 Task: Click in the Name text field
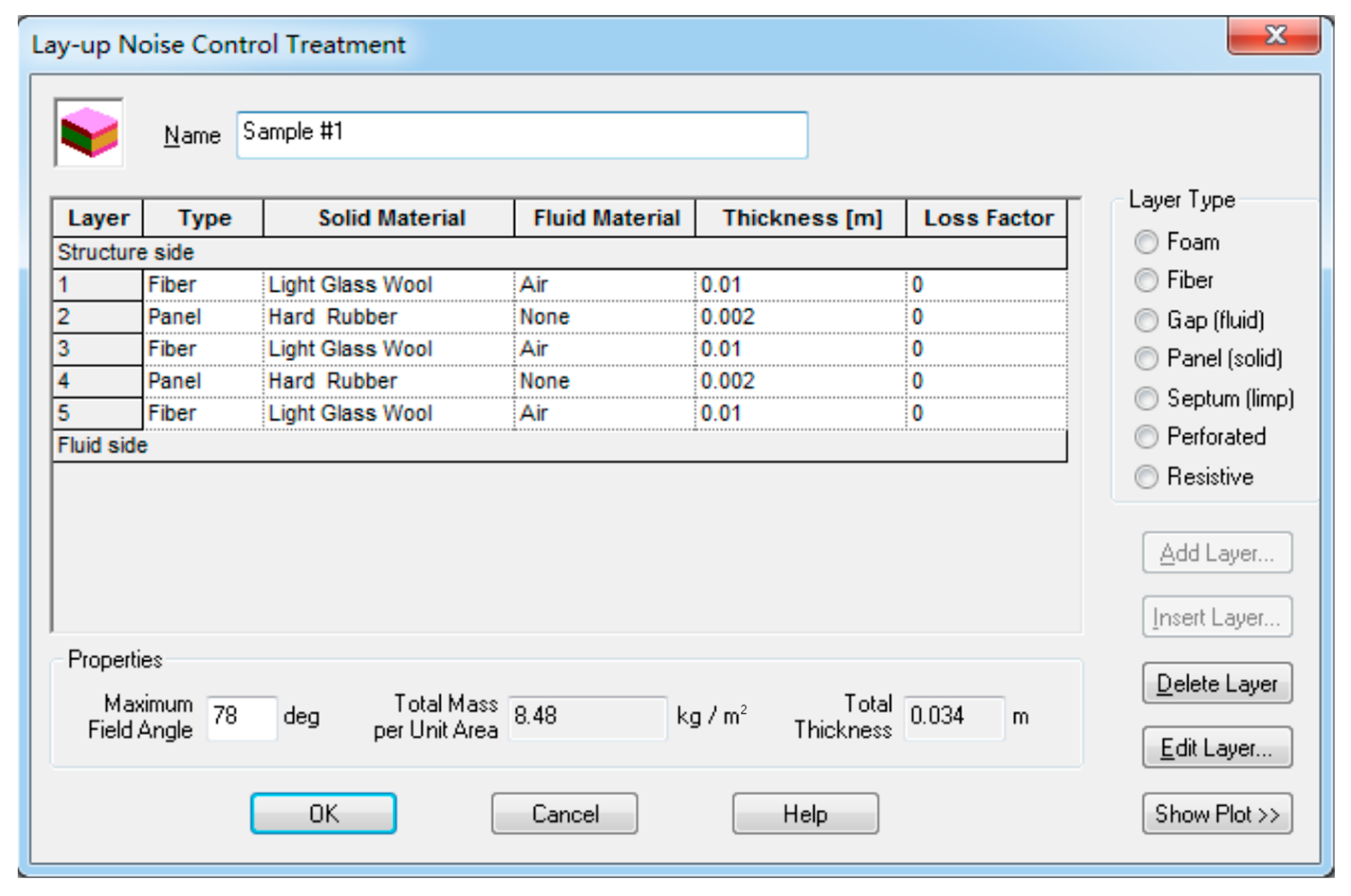click(x=521, y=135)
